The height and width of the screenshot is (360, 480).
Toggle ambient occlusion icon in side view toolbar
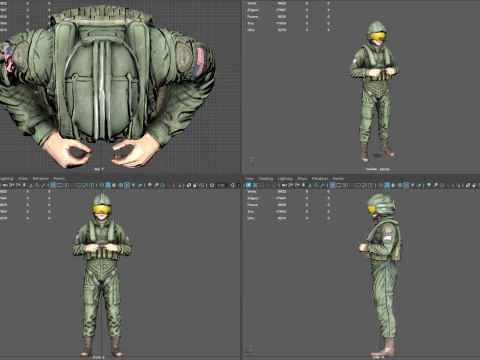429,185
